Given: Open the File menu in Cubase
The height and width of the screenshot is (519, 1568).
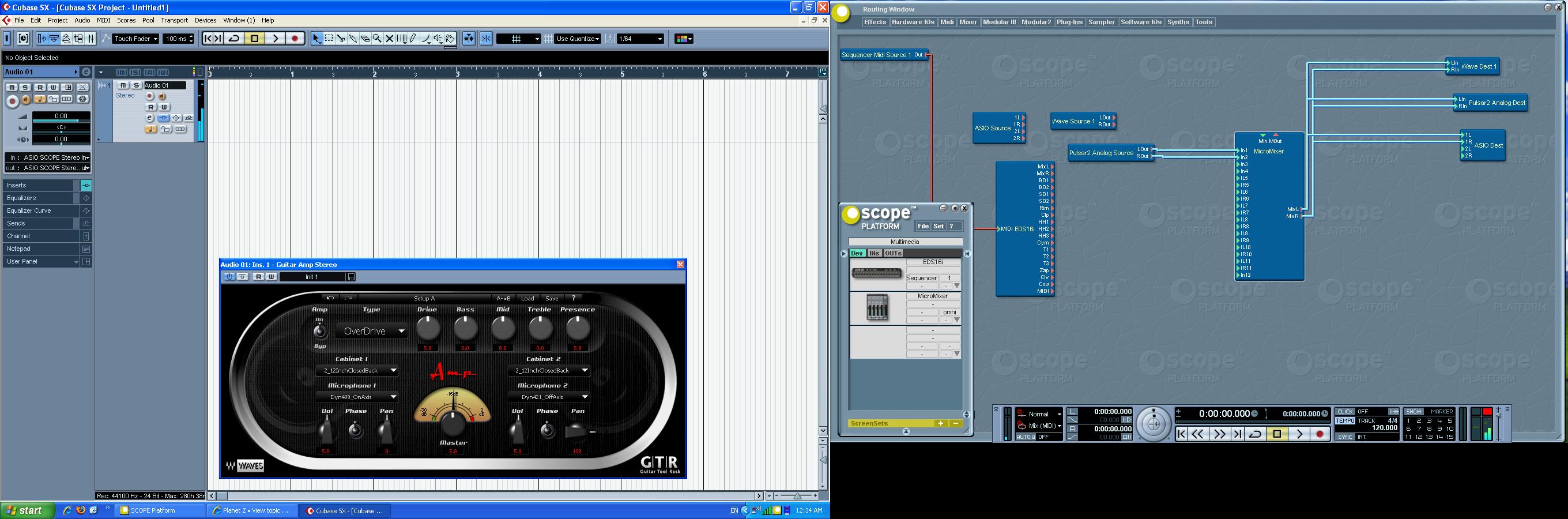Looking at the screenshot, I should (19, 20).
